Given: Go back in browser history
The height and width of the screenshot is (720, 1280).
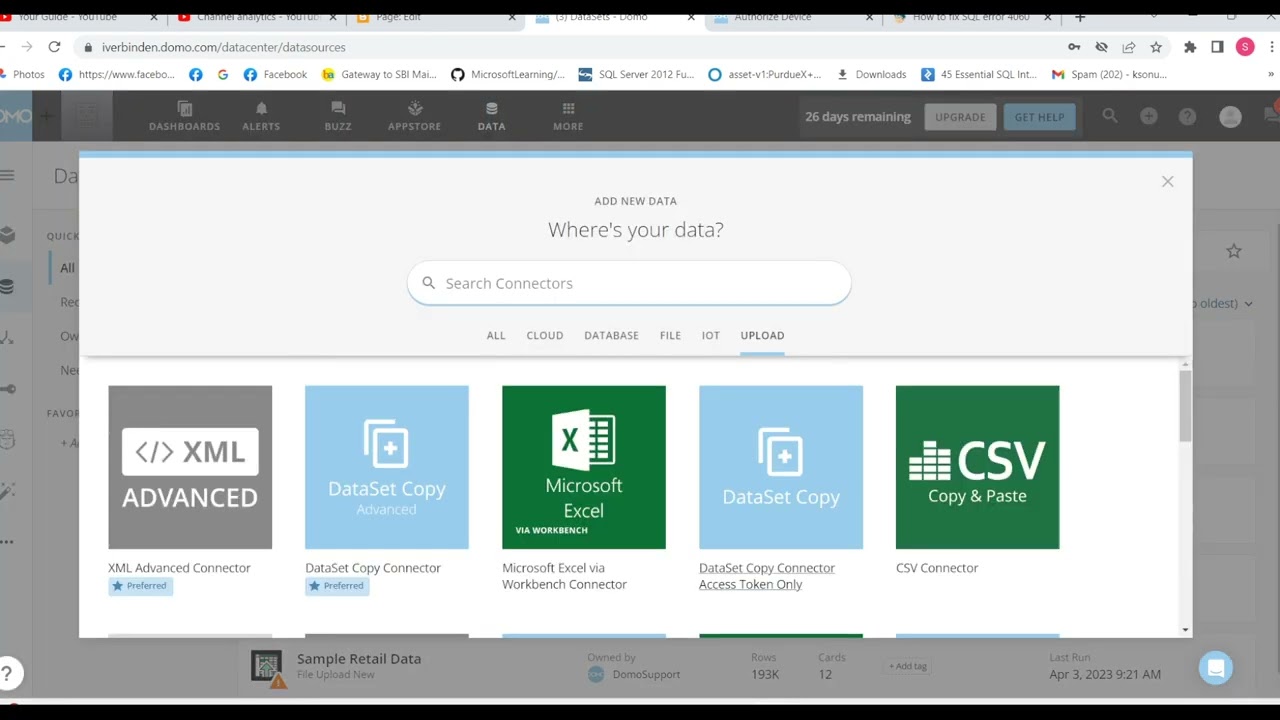Looking at the screenshot, I should (x=2, y=47).
